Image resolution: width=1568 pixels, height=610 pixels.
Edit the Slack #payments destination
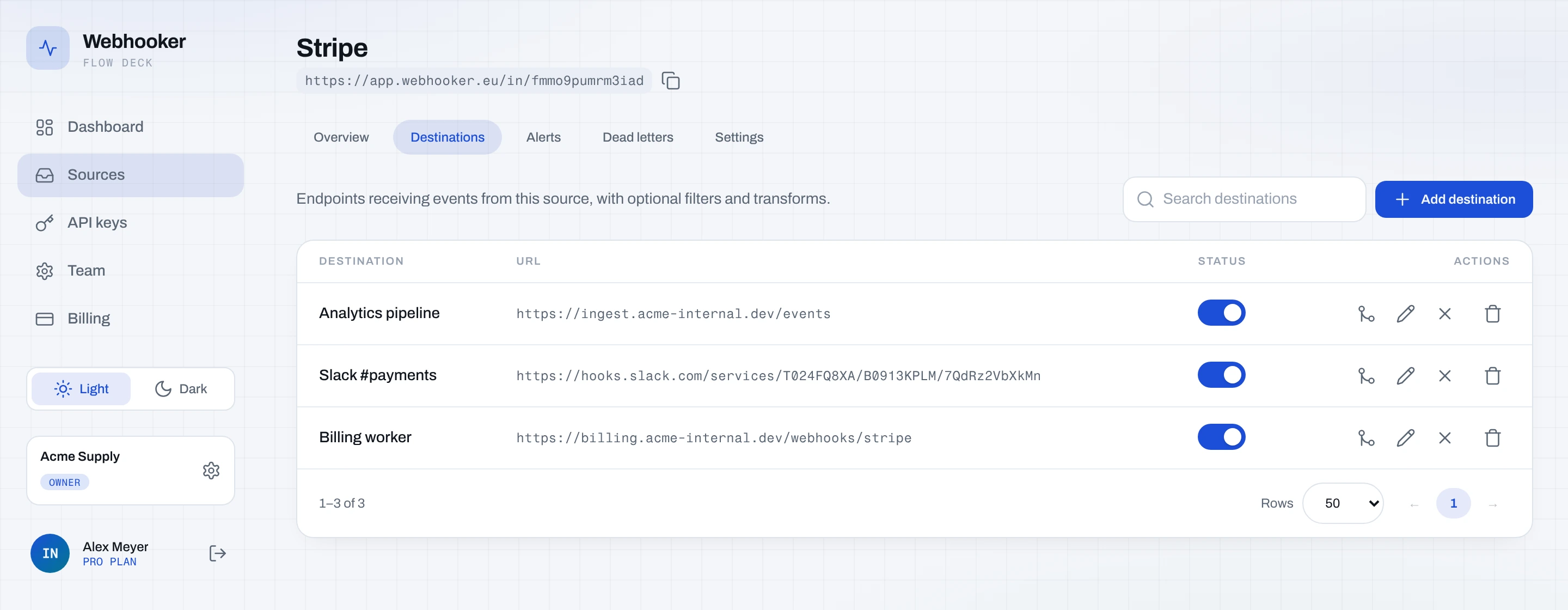1405,376
